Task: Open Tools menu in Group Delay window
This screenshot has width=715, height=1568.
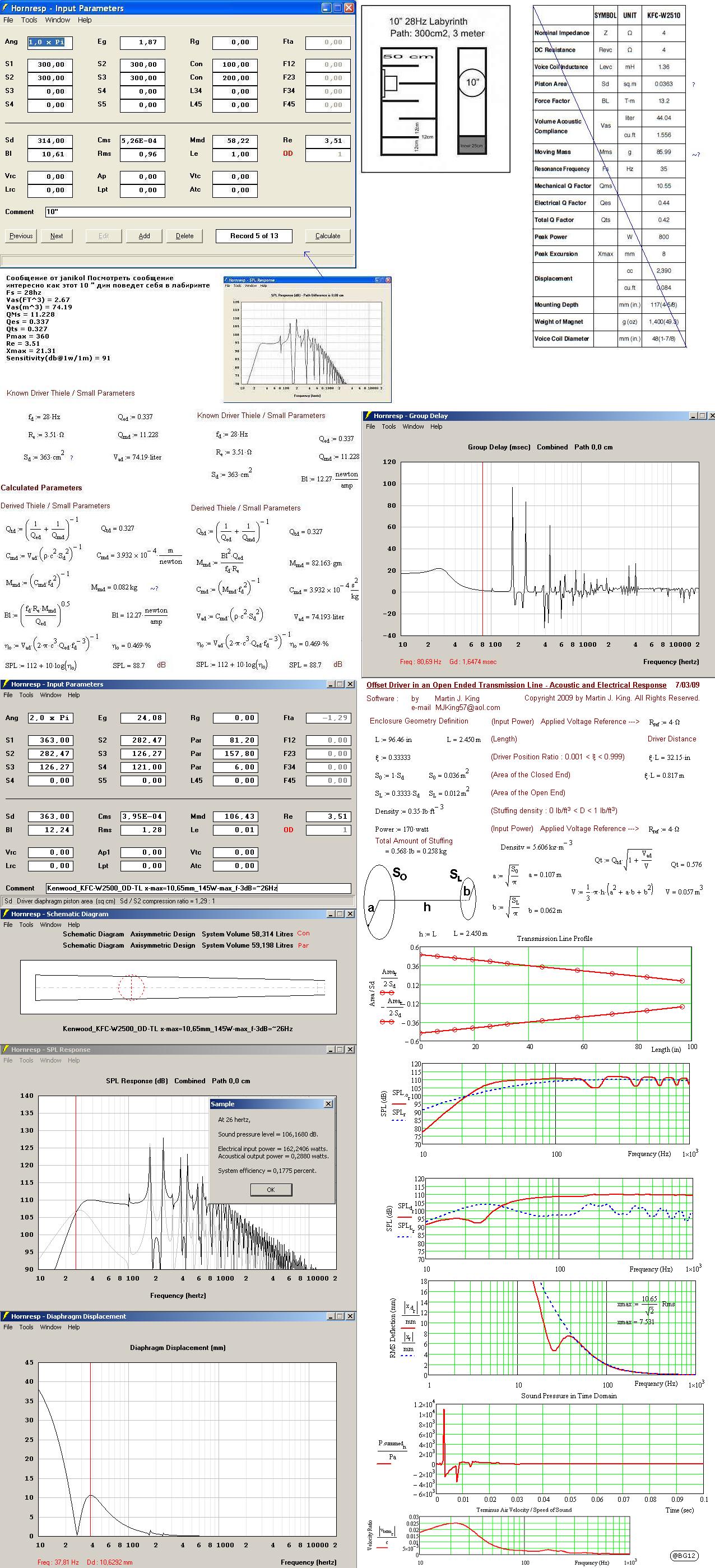Action: 389,426
